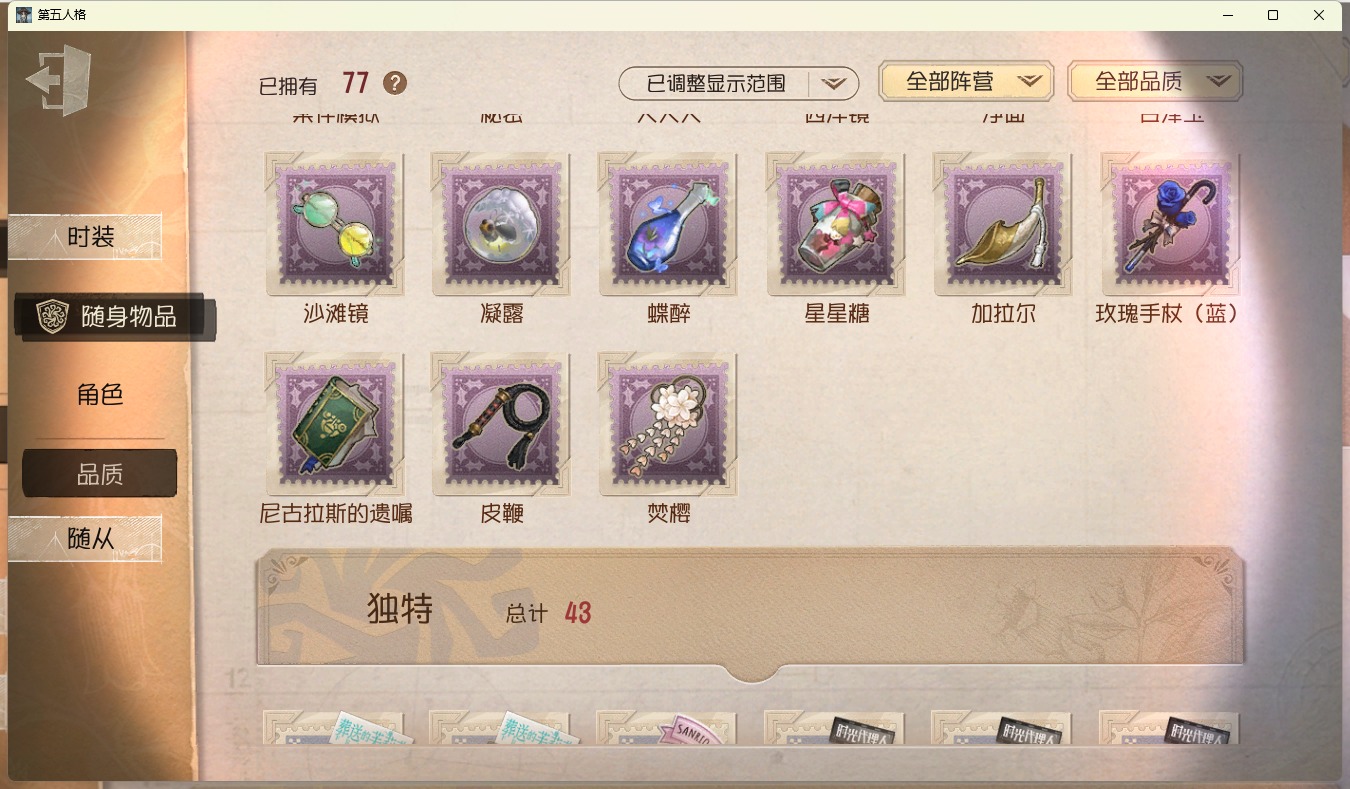Open the 全部阵营 faction filter

(966, 81)
